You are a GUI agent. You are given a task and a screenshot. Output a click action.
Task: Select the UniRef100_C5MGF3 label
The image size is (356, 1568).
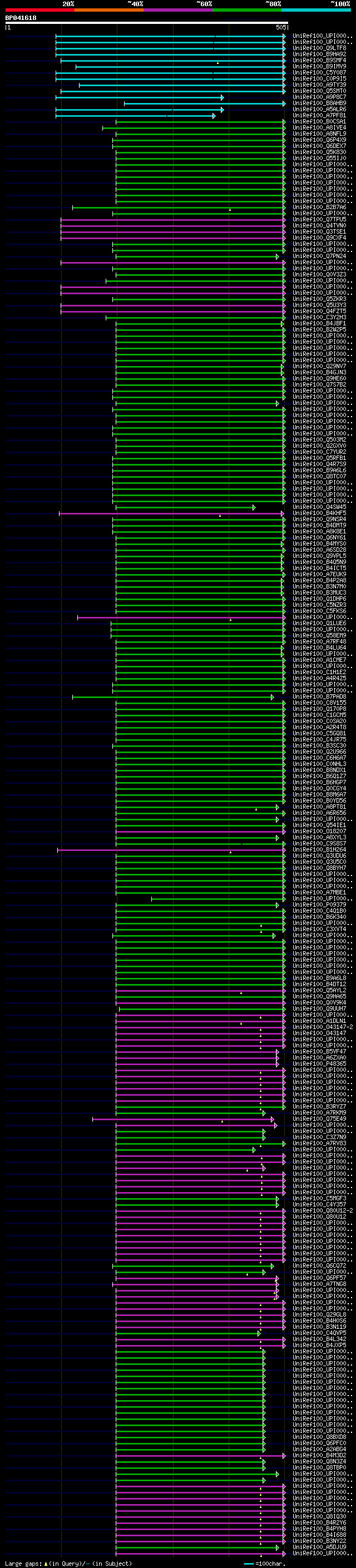[319, 1198]
